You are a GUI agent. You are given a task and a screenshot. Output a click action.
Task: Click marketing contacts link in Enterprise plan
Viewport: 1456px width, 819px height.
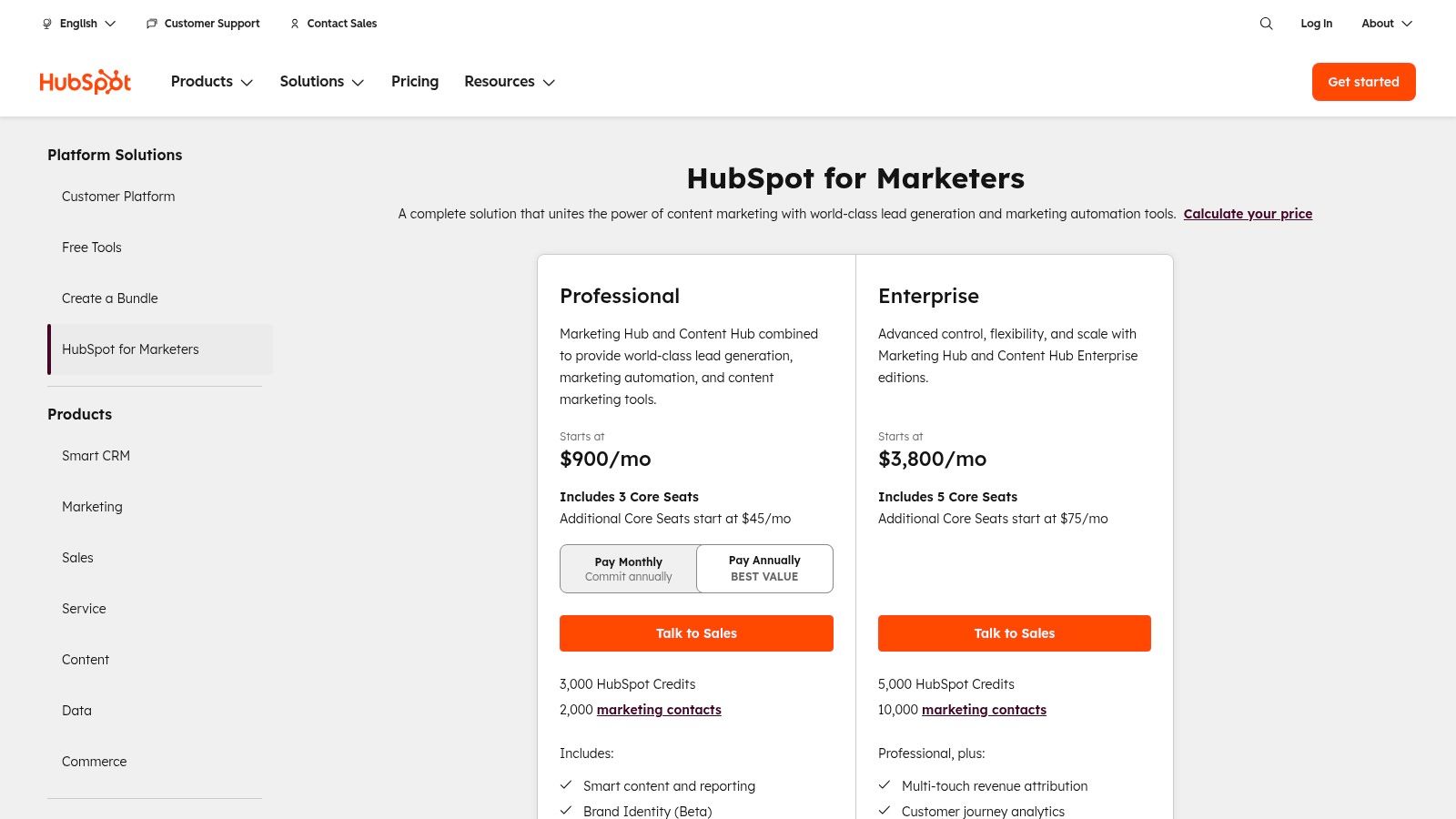coord(984,710)
